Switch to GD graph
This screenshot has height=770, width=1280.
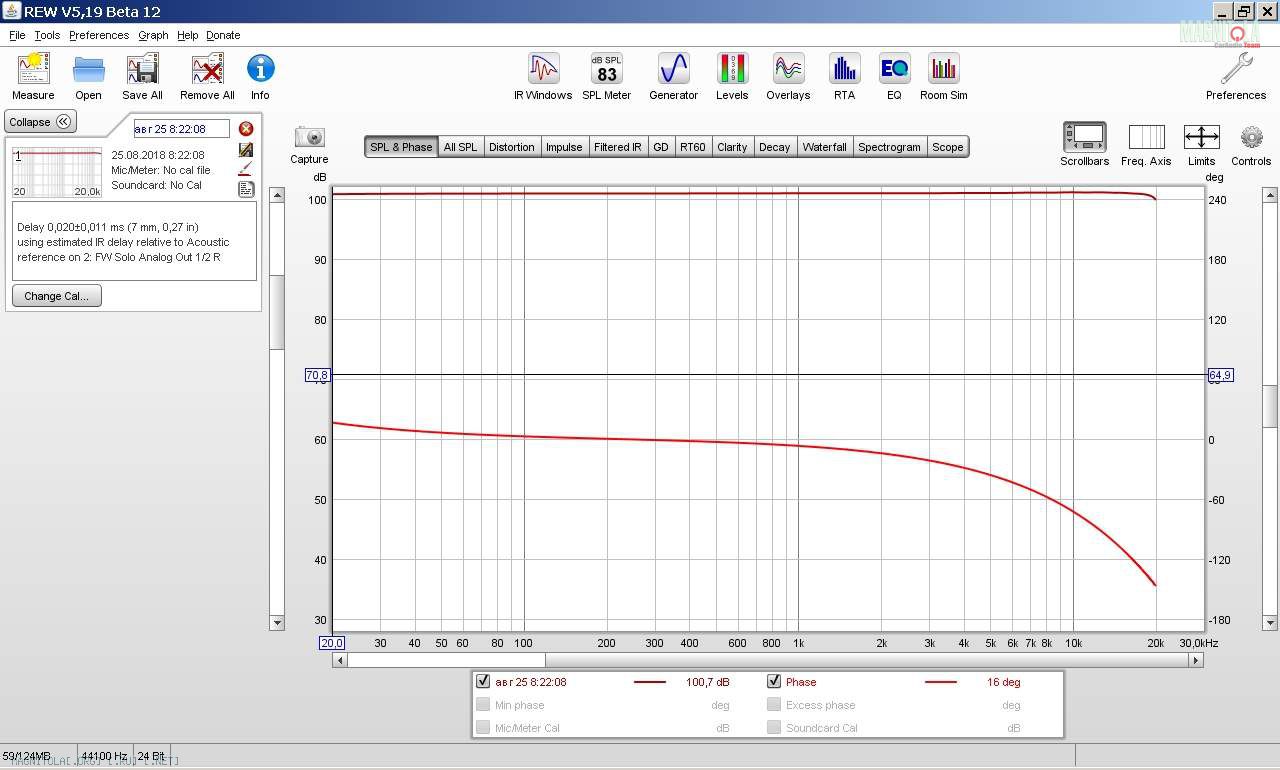coord(661,147)
